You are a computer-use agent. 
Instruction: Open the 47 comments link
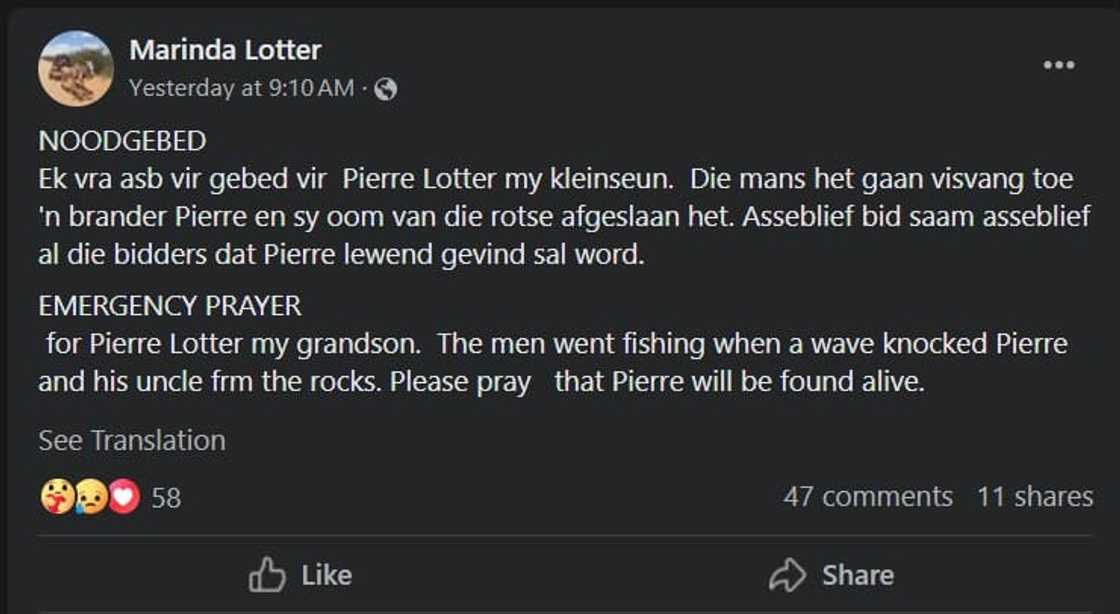click(x=867, y=497)
